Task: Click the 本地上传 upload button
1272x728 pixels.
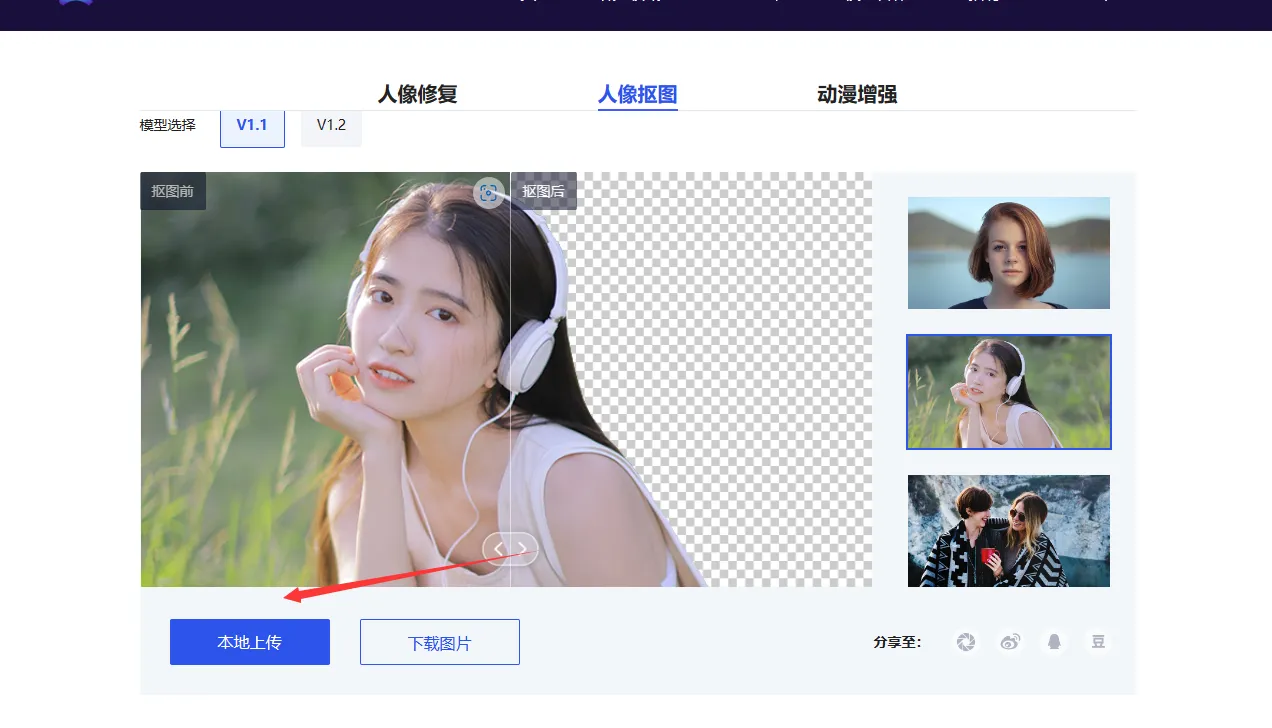Action: 250,642
